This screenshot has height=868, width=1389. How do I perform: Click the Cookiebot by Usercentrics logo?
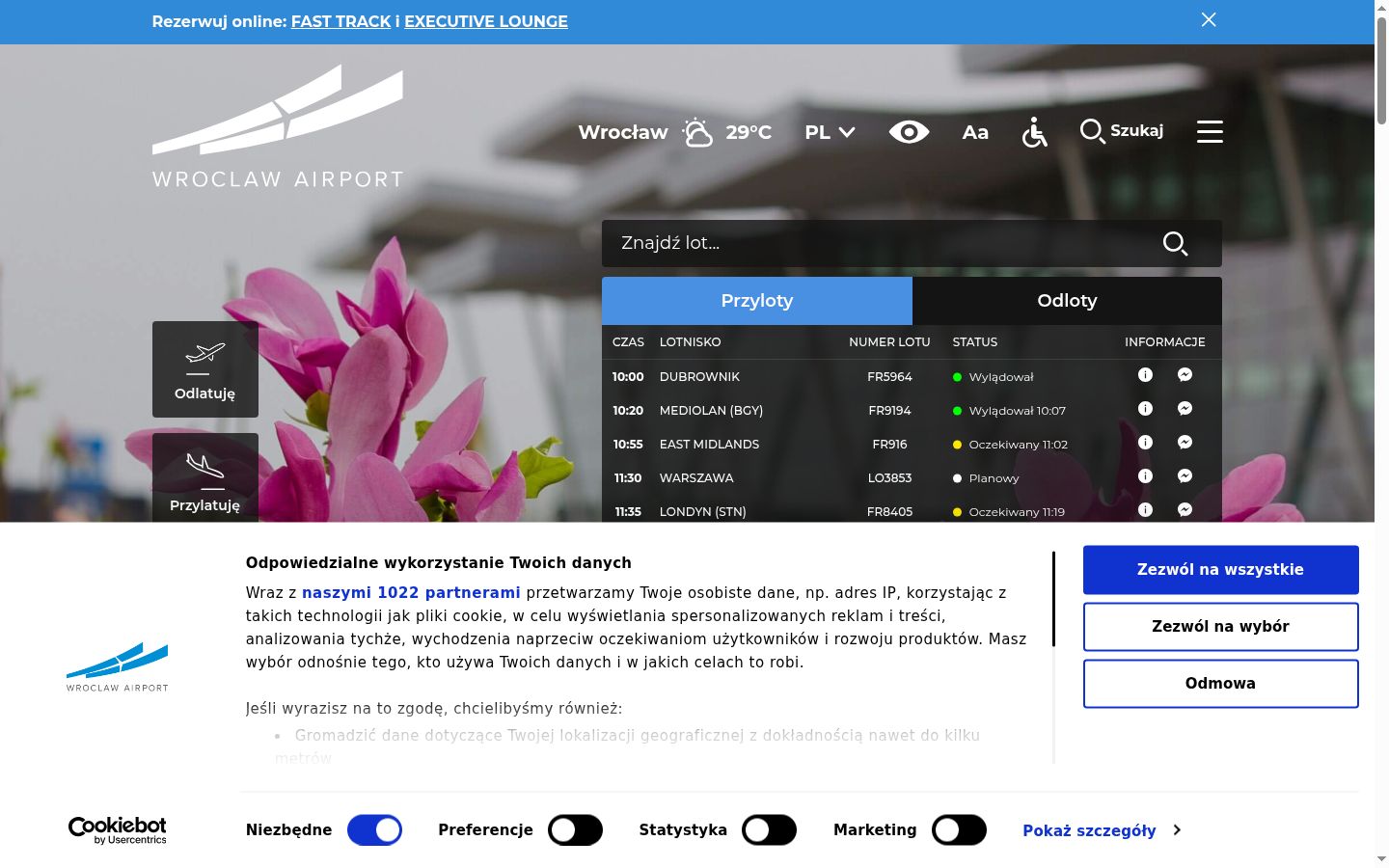coord(117,830)
